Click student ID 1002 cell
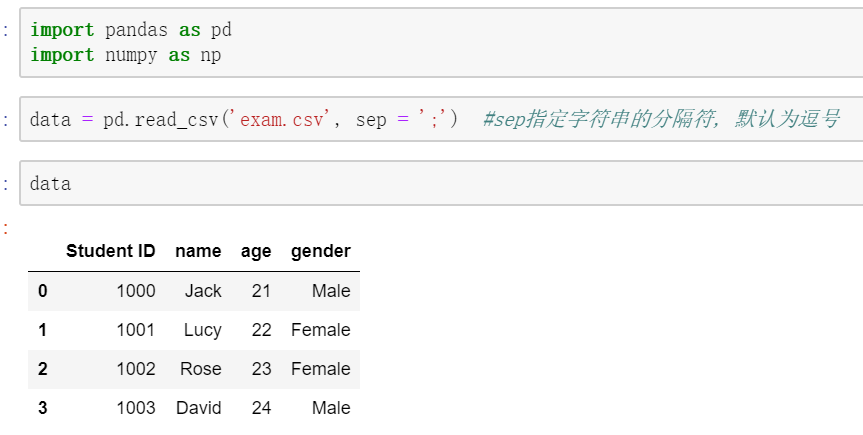The height and width of the screenshot is (435, 863). point(136,369)
